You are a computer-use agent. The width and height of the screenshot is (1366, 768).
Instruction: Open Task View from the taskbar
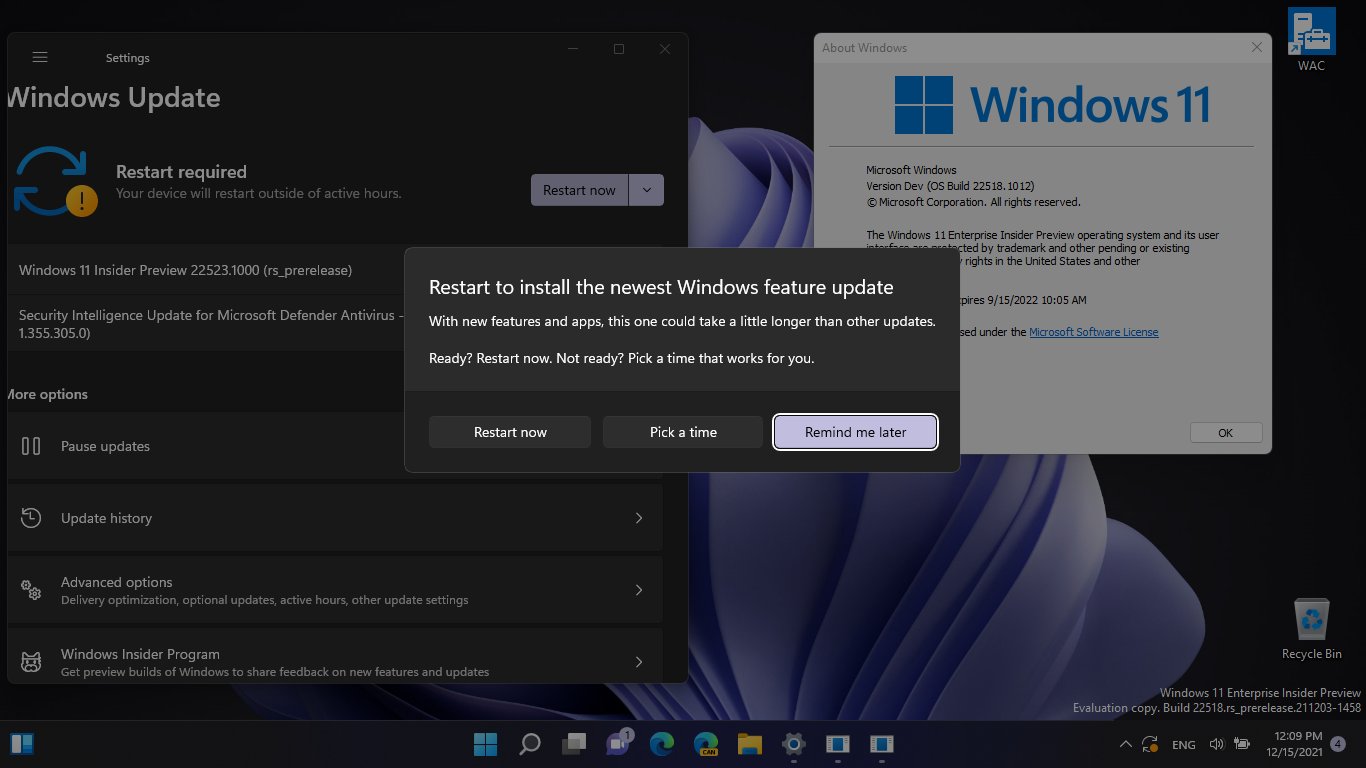[574, 744]
